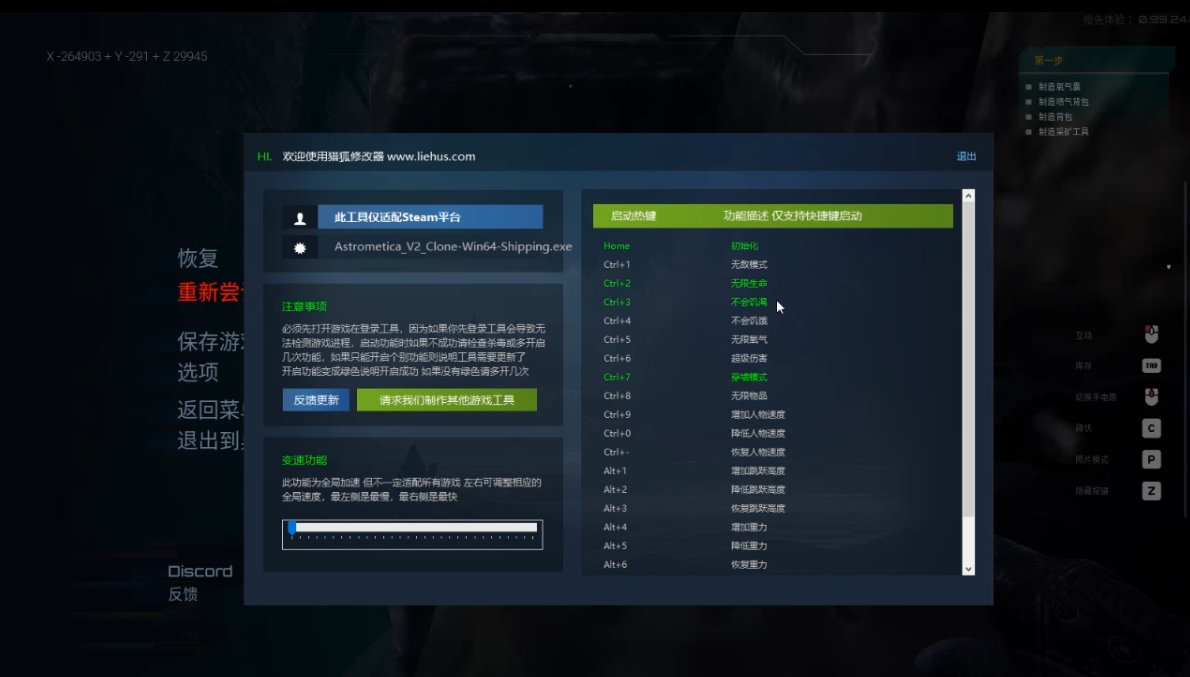Click the hotkey list scrollbar thumb
The width and height of the screenshot is (1190, 677).
pyautogui.click(x=968, y=359)
